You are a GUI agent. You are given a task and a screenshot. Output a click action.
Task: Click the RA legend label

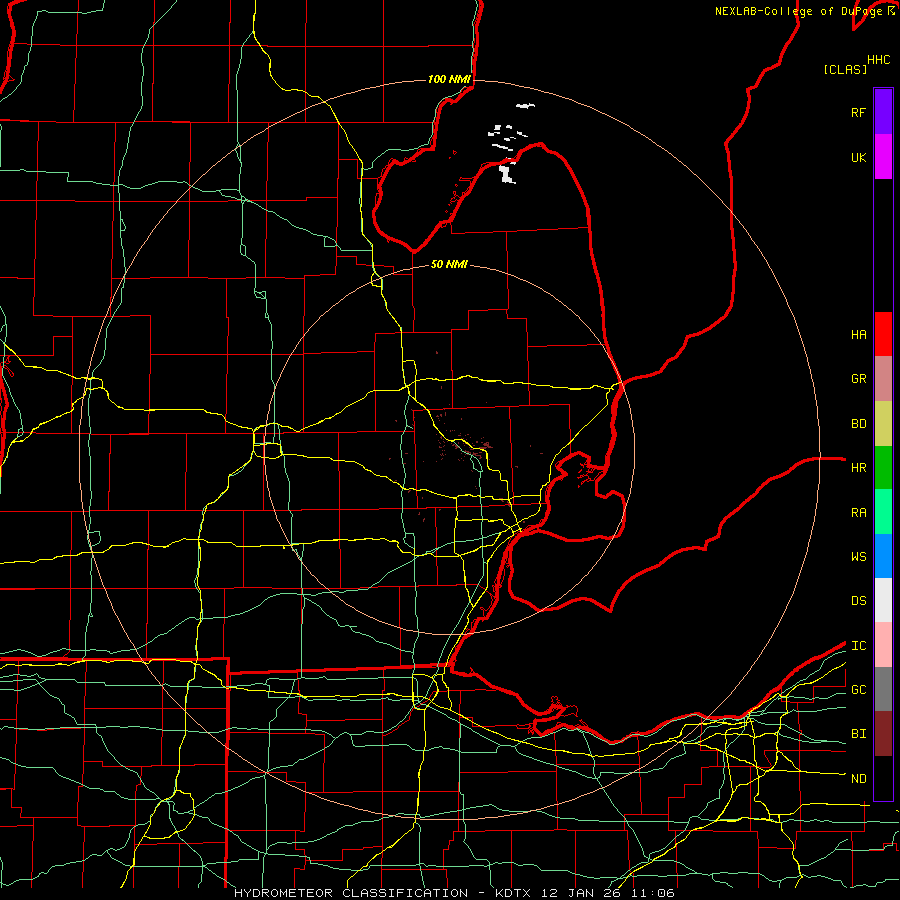tap(858, 513)
